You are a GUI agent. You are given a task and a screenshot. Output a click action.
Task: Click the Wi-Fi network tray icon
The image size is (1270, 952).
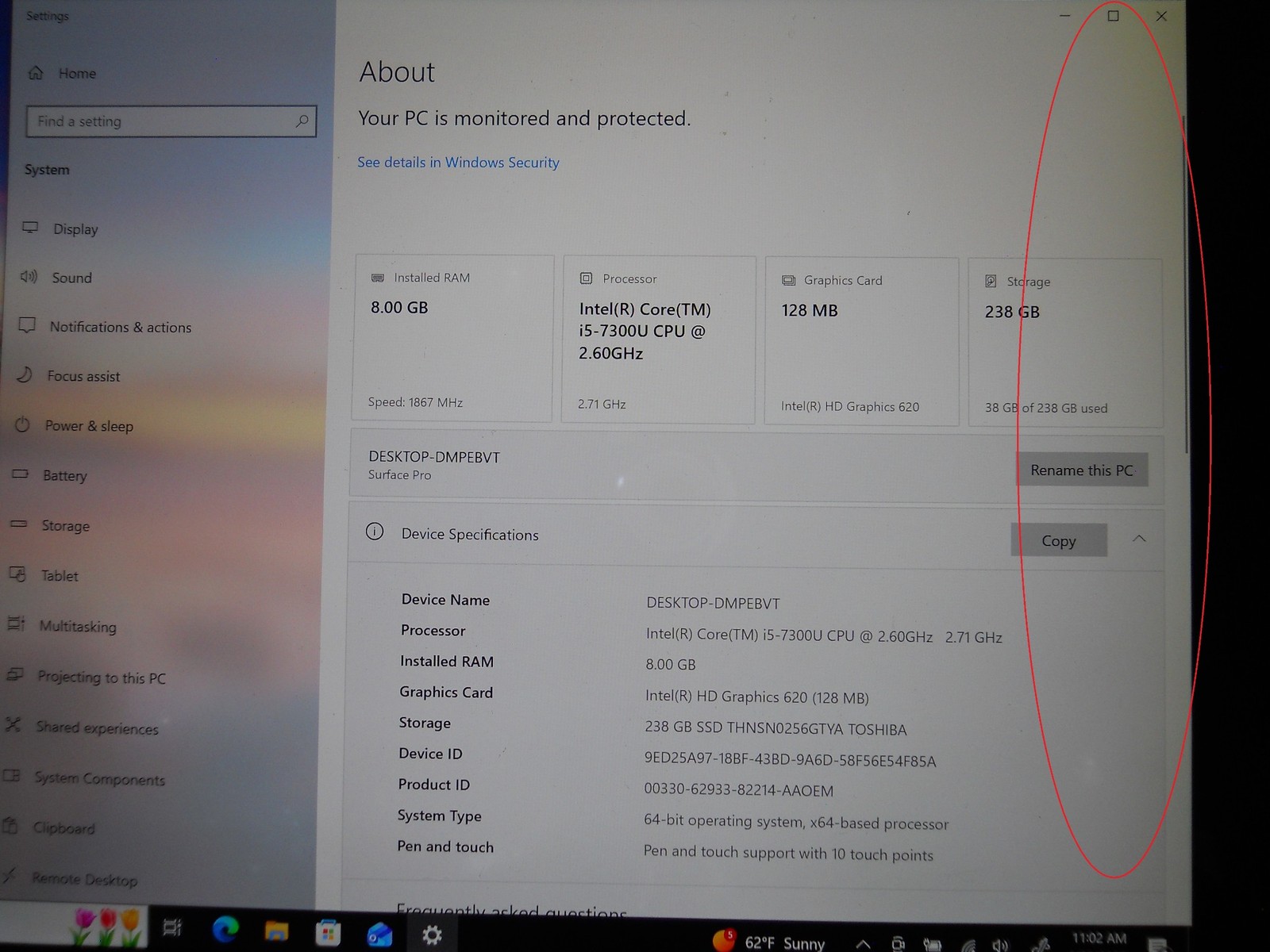968,946
